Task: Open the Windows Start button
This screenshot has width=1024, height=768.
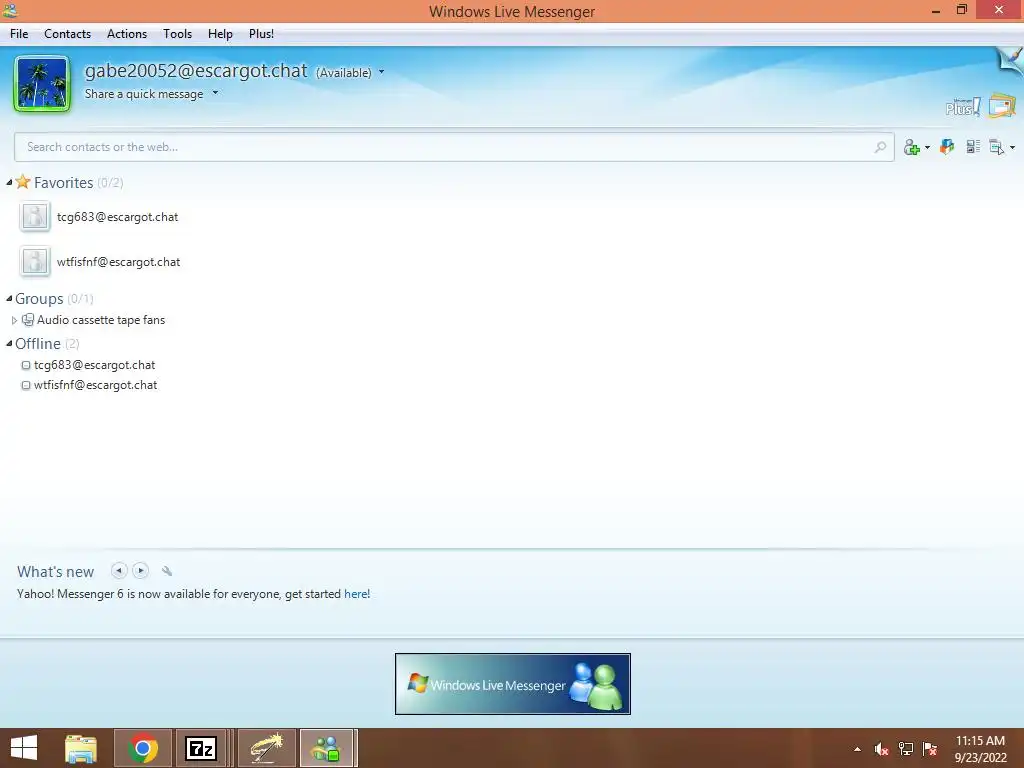Action: point(24,748)
